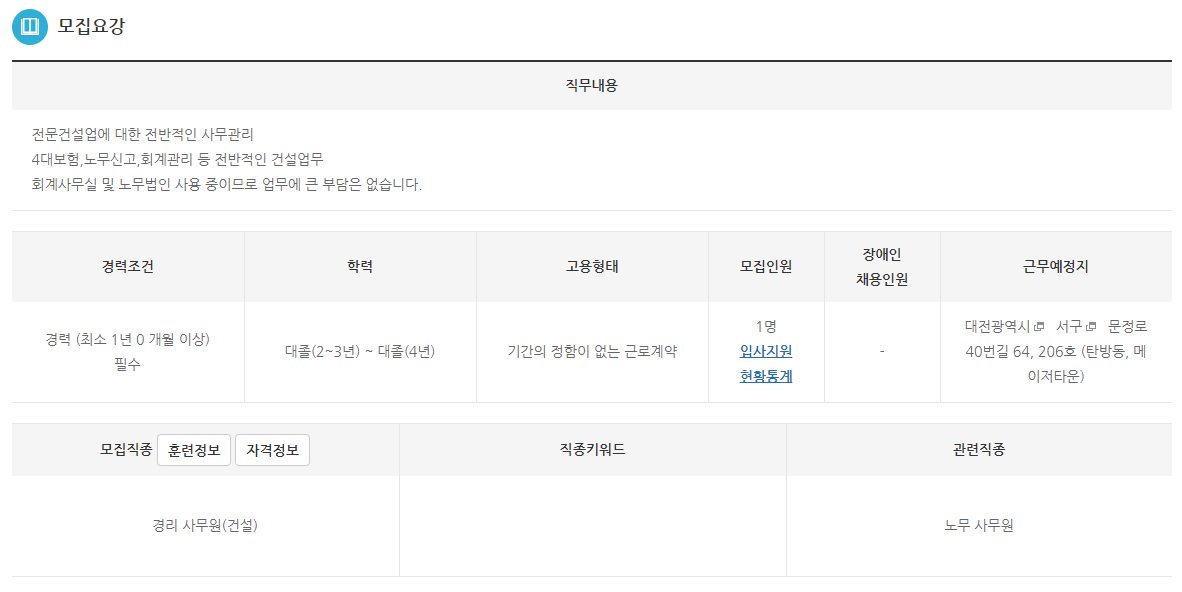1182x592 pixels.
Task: Click the 훈련정보 button
Action: pos(194,450)
